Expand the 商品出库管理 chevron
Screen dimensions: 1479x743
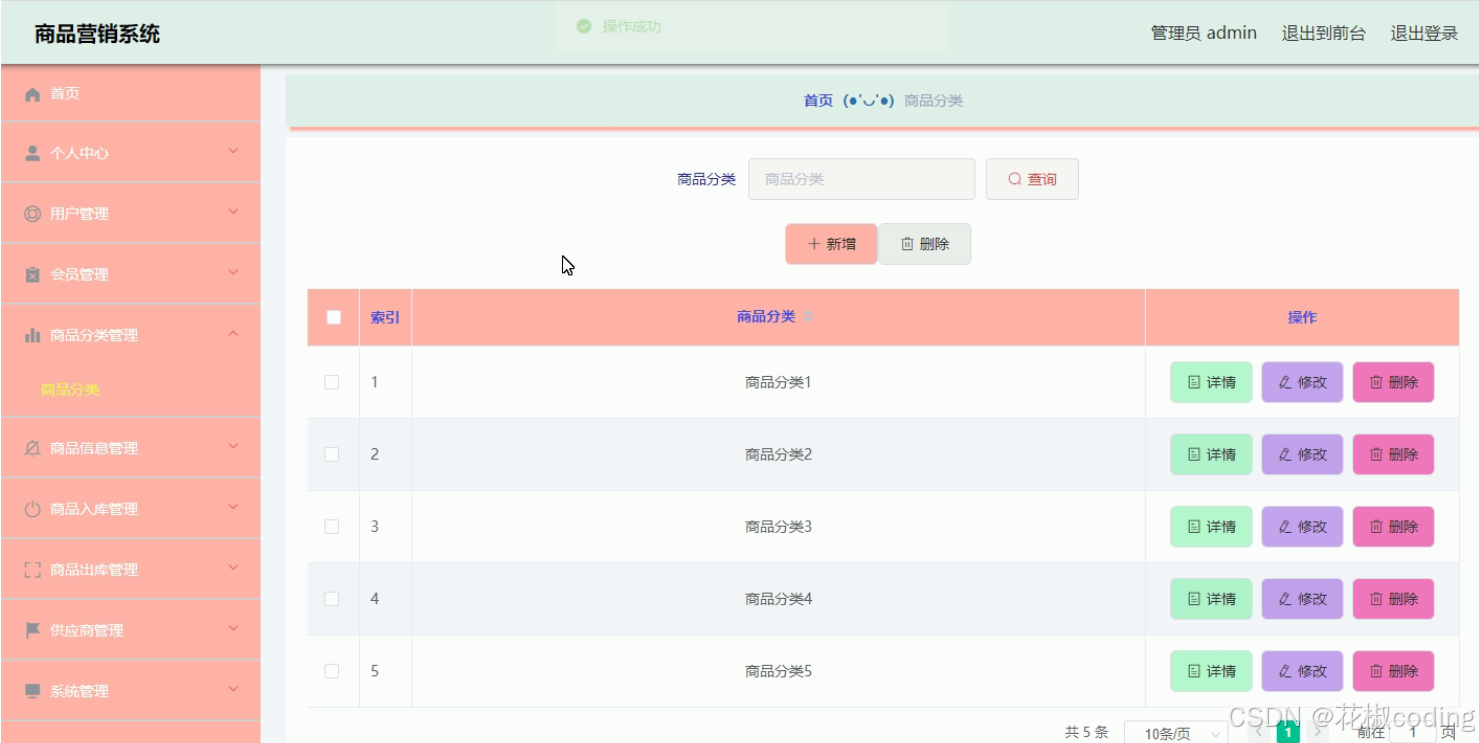(233, 569)
